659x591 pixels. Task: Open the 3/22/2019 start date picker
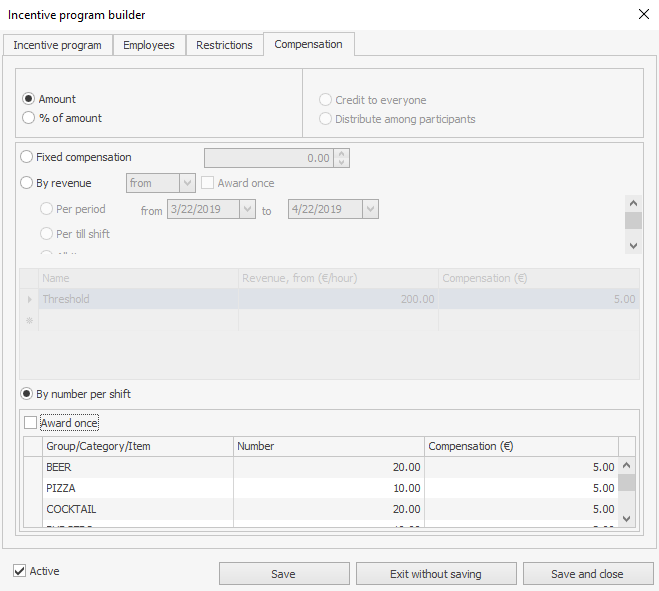pos(247,209)
